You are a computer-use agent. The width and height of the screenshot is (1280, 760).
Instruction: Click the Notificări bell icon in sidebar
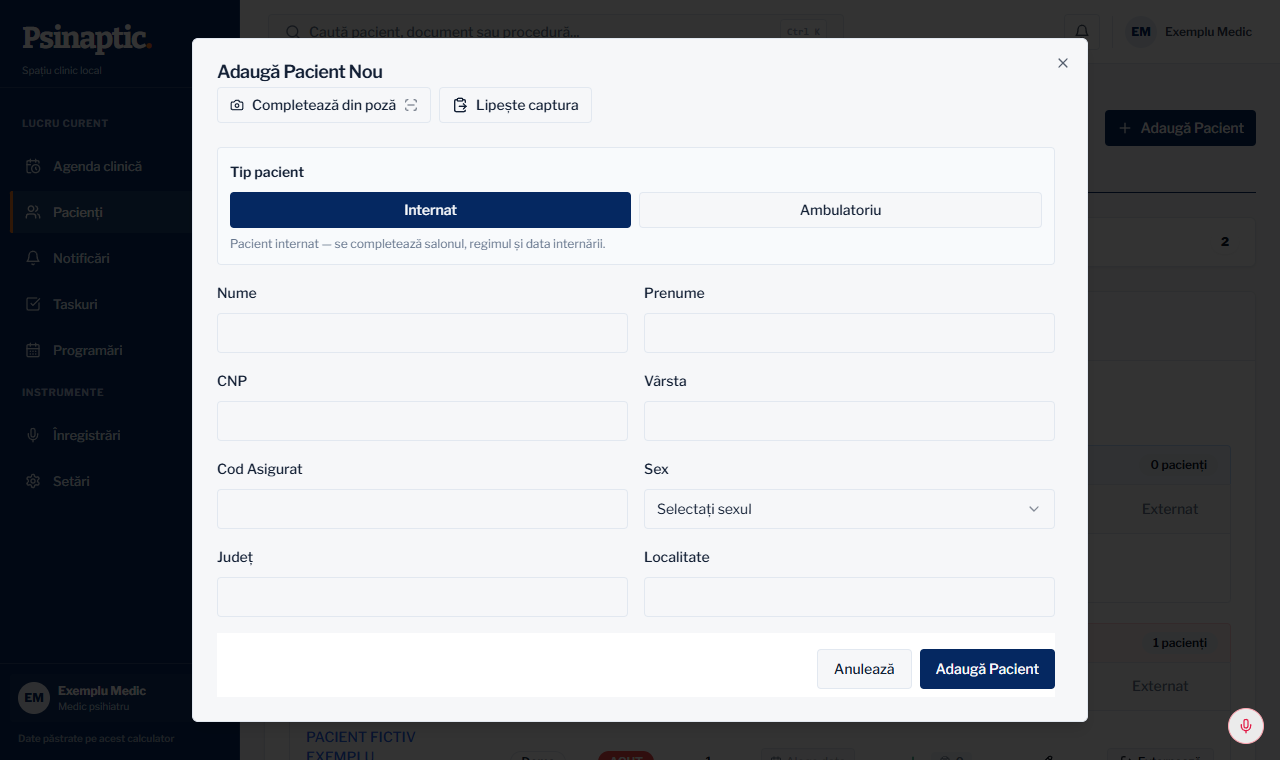33,258
